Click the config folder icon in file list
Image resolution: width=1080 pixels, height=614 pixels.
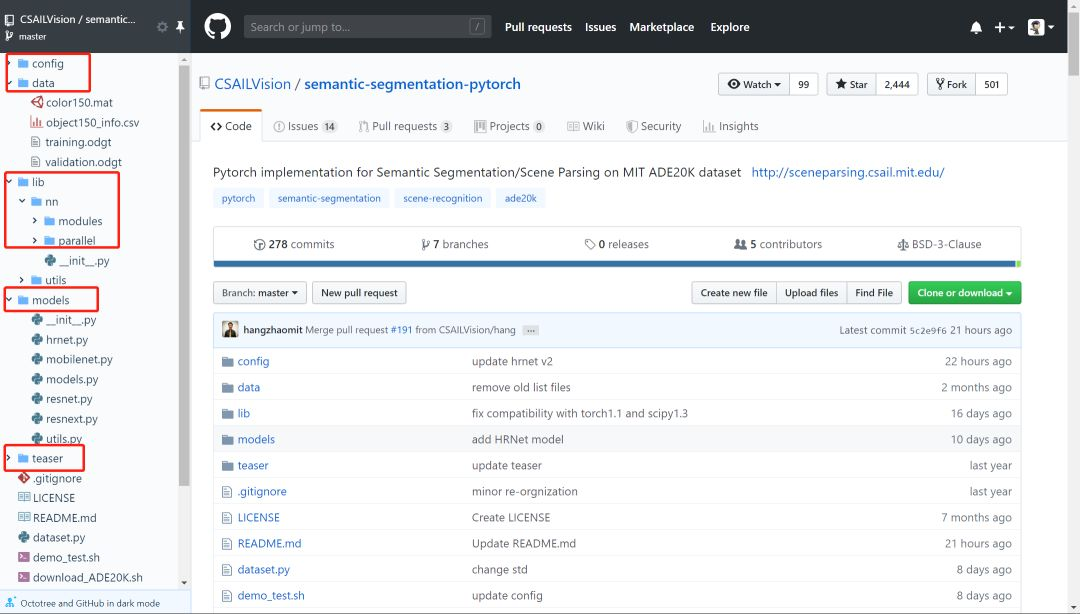point(228,362)
